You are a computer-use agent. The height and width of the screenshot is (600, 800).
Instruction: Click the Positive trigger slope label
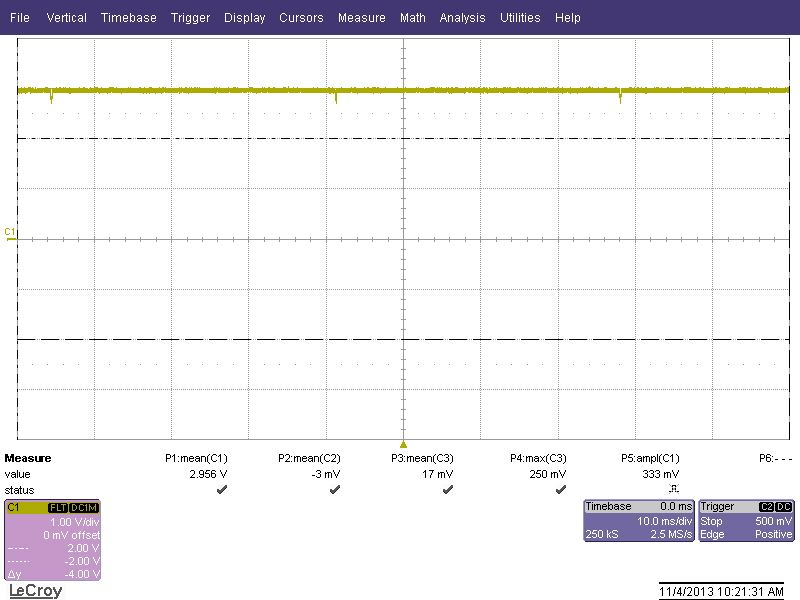[x=773, y=534]
